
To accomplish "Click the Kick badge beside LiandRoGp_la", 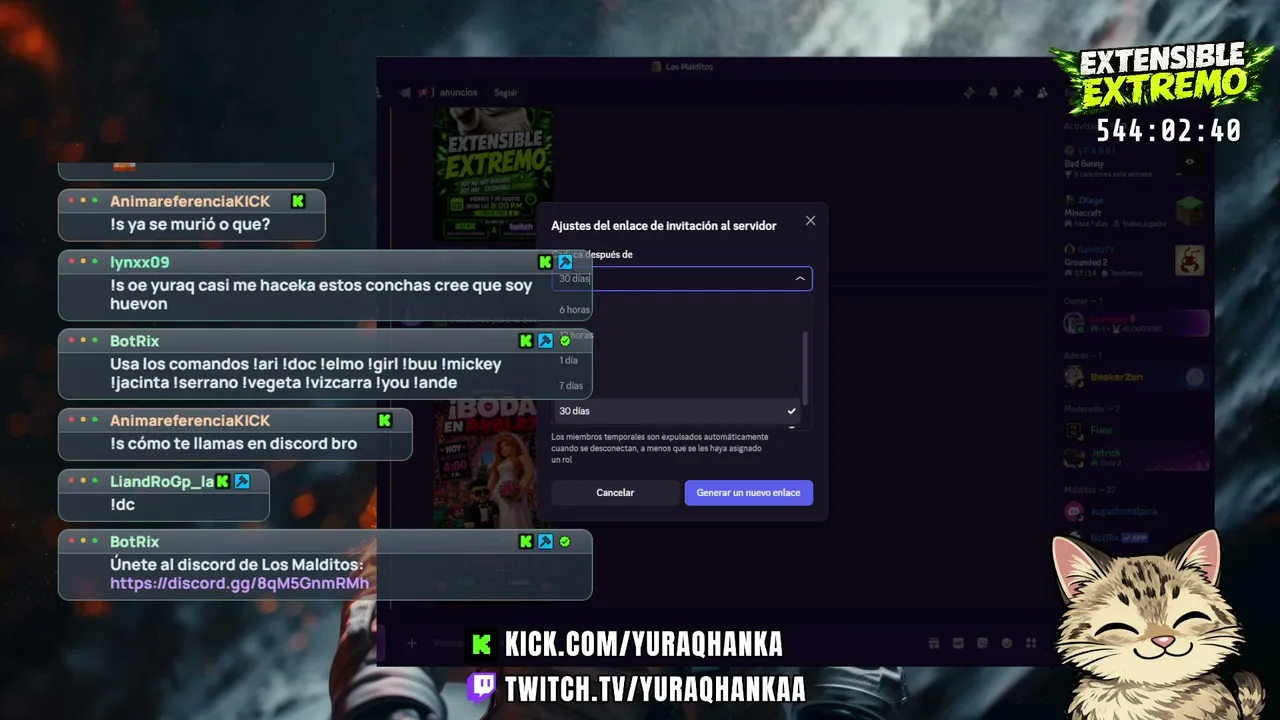I will [223, 482].
